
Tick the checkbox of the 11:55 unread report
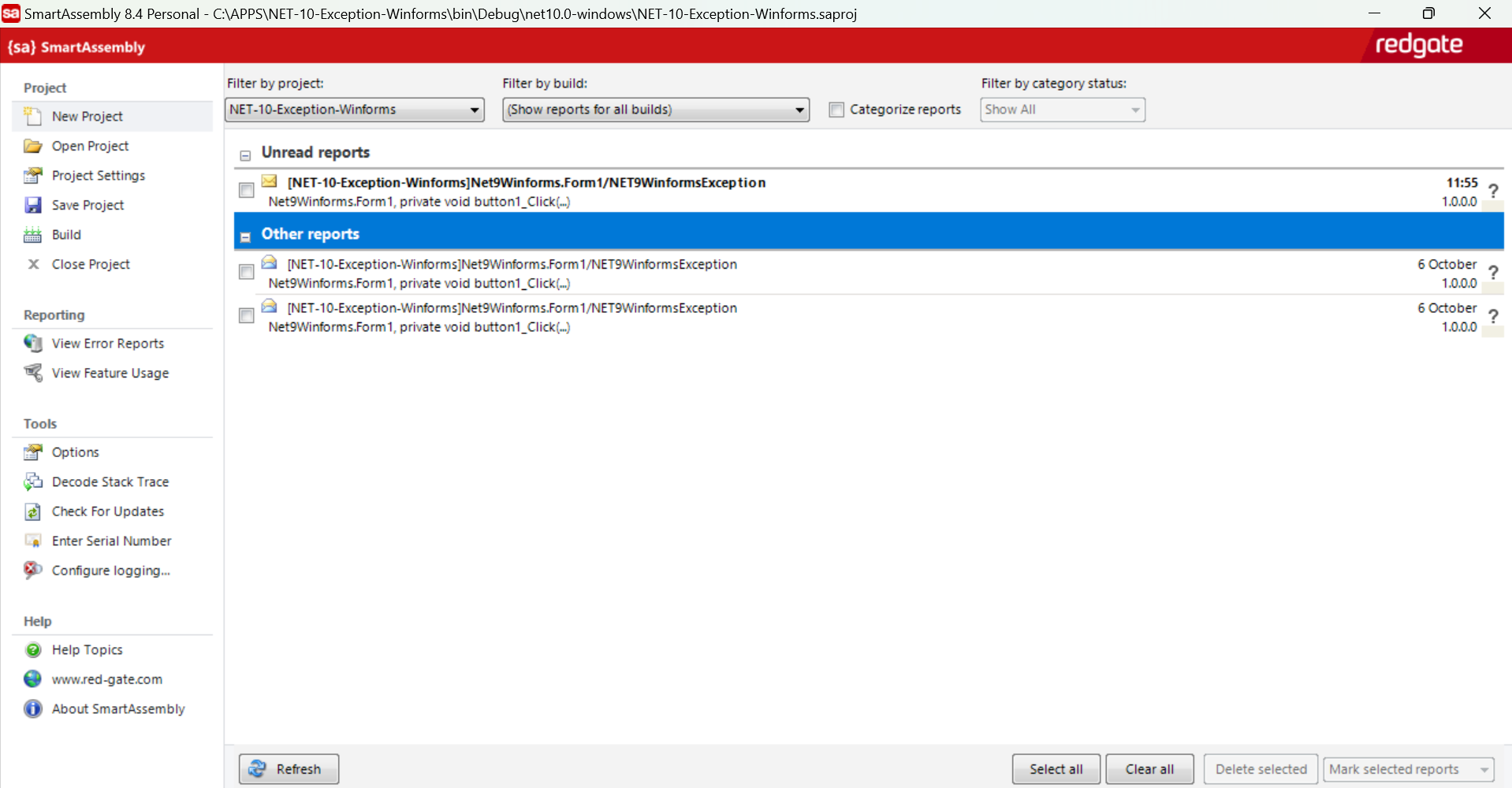[247, 190]
